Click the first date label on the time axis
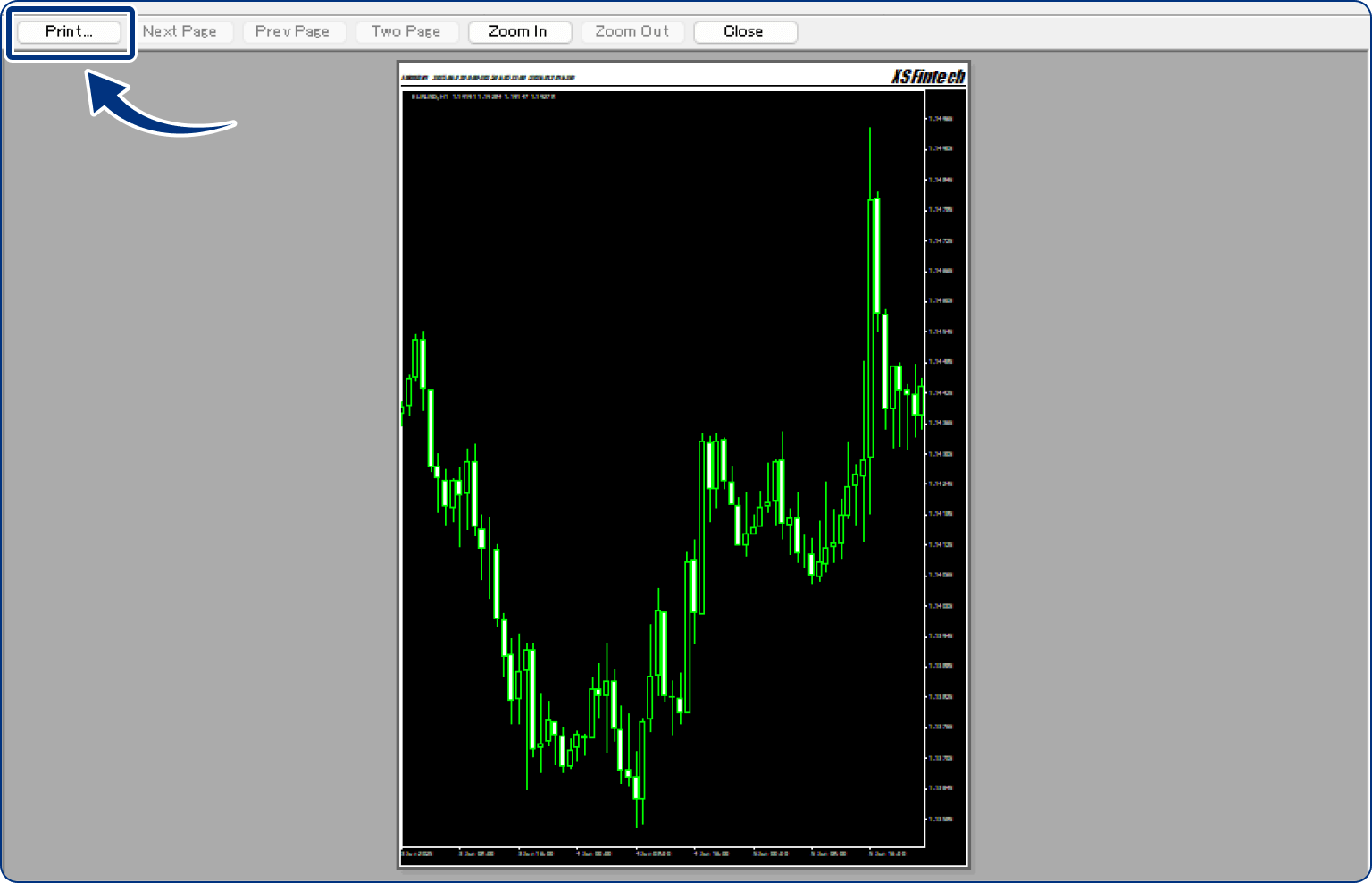The image size is (1372, 883). [417, 854]
